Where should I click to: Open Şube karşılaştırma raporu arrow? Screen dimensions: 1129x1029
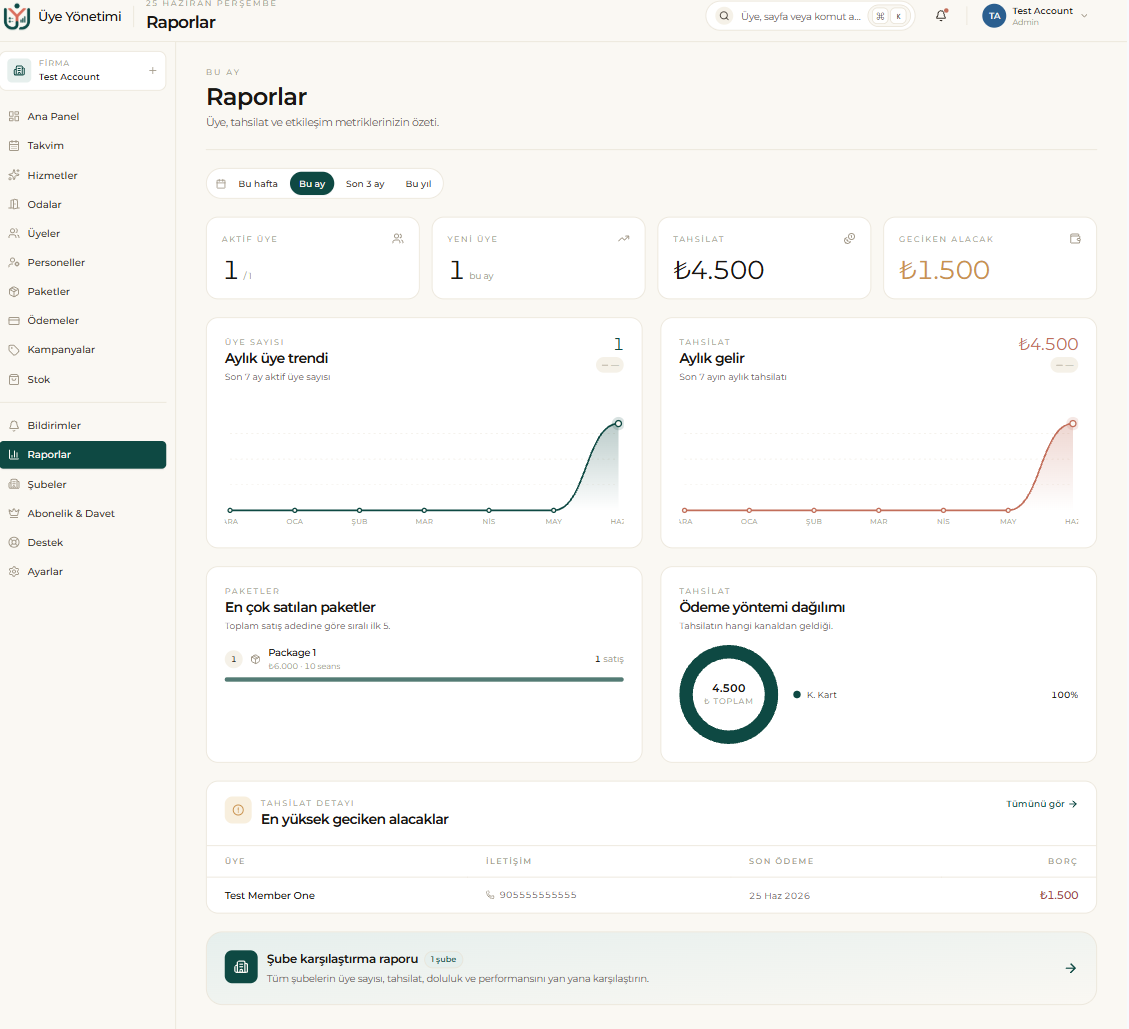tap(1071, 969)
